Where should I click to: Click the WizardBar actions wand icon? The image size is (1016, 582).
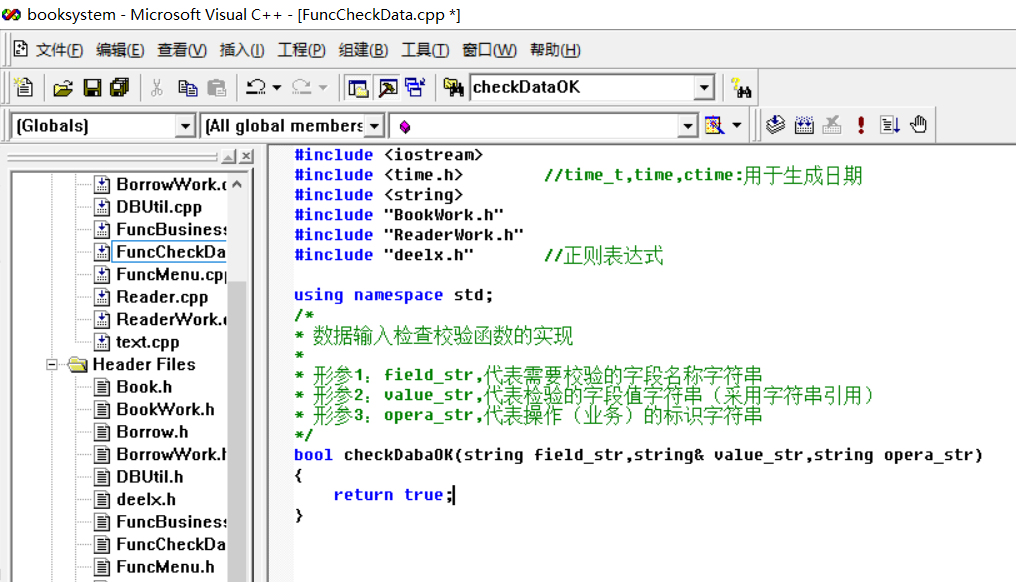click(x=714, y=125)
